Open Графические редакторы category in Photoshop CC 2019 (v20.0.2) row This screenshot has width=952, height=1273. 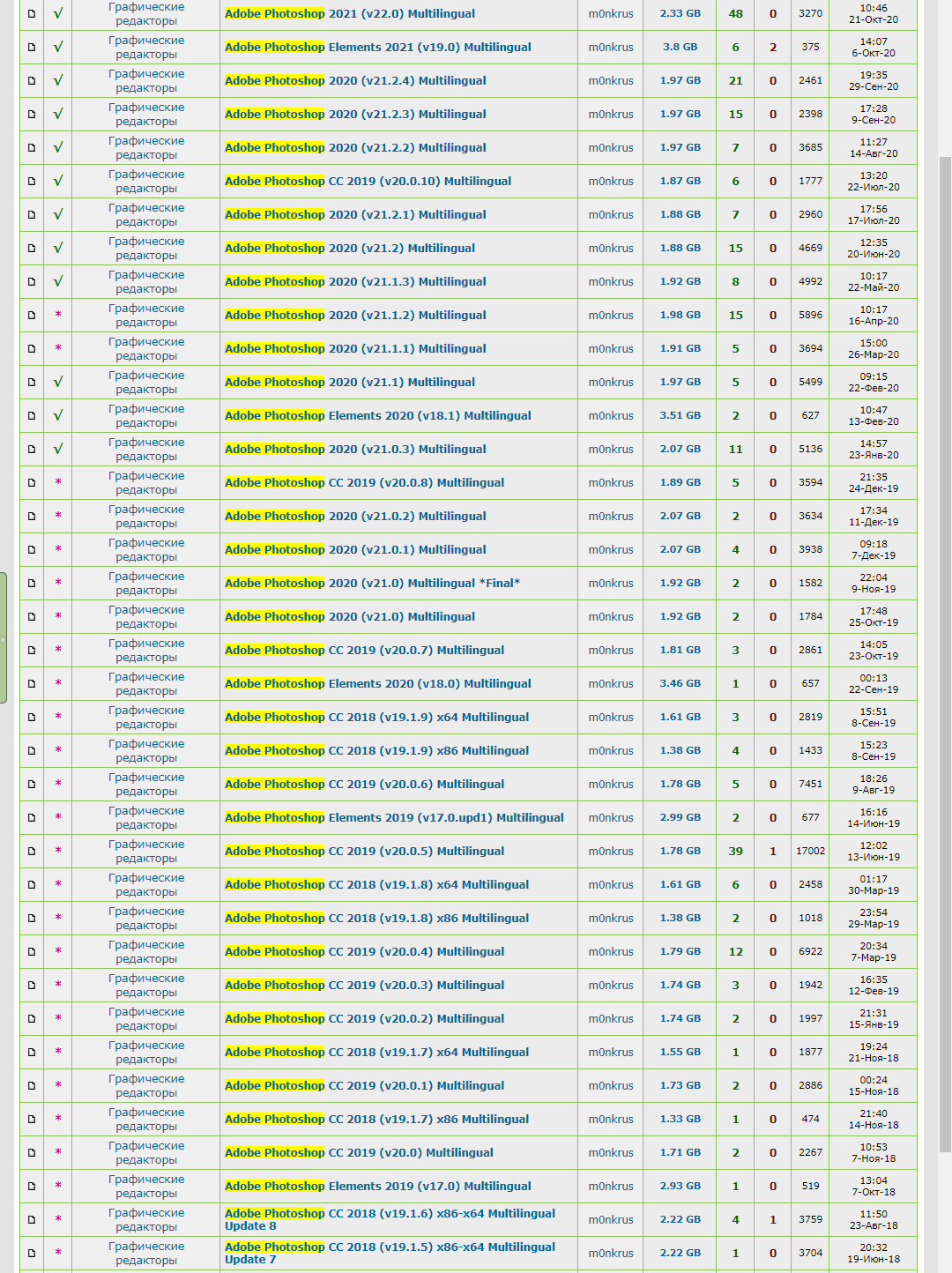click(146, 1019)
